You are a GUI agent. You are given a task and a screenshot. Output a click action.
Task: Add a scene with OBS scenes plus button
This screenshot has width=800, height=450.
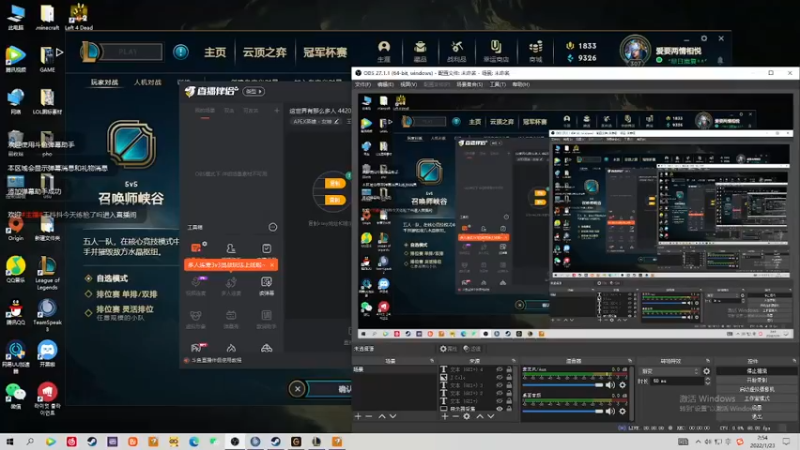coord(358,416)
